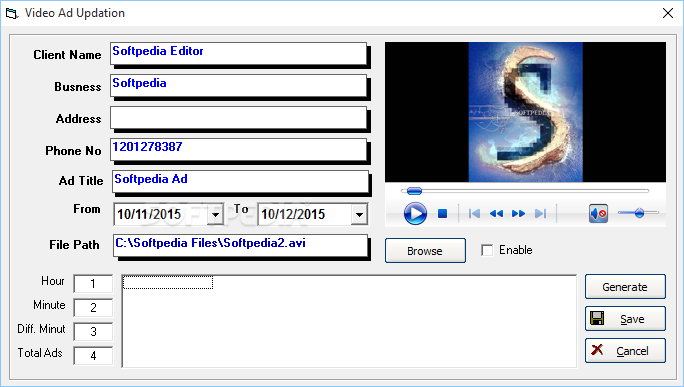Skip to previous track in player
The height and width of the screenshot is (387, 684).
pos(474,213)
